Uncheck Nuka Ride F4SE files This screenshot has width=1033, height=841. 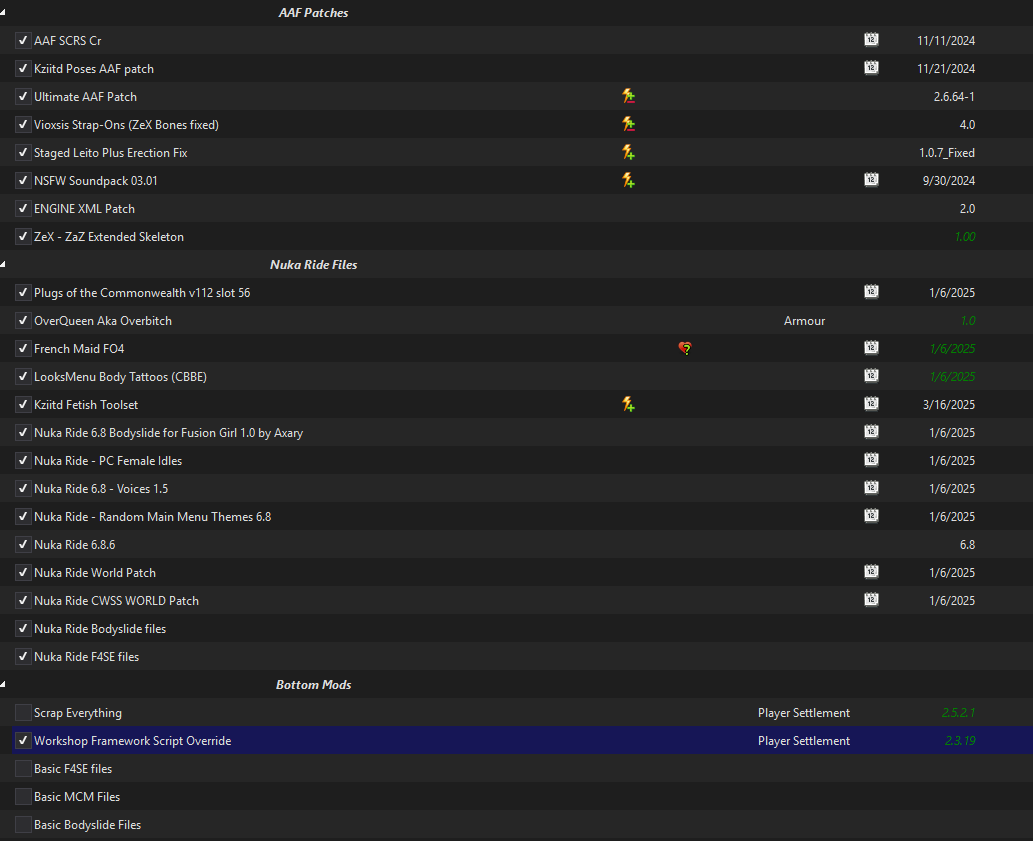[x=23, y=657]
